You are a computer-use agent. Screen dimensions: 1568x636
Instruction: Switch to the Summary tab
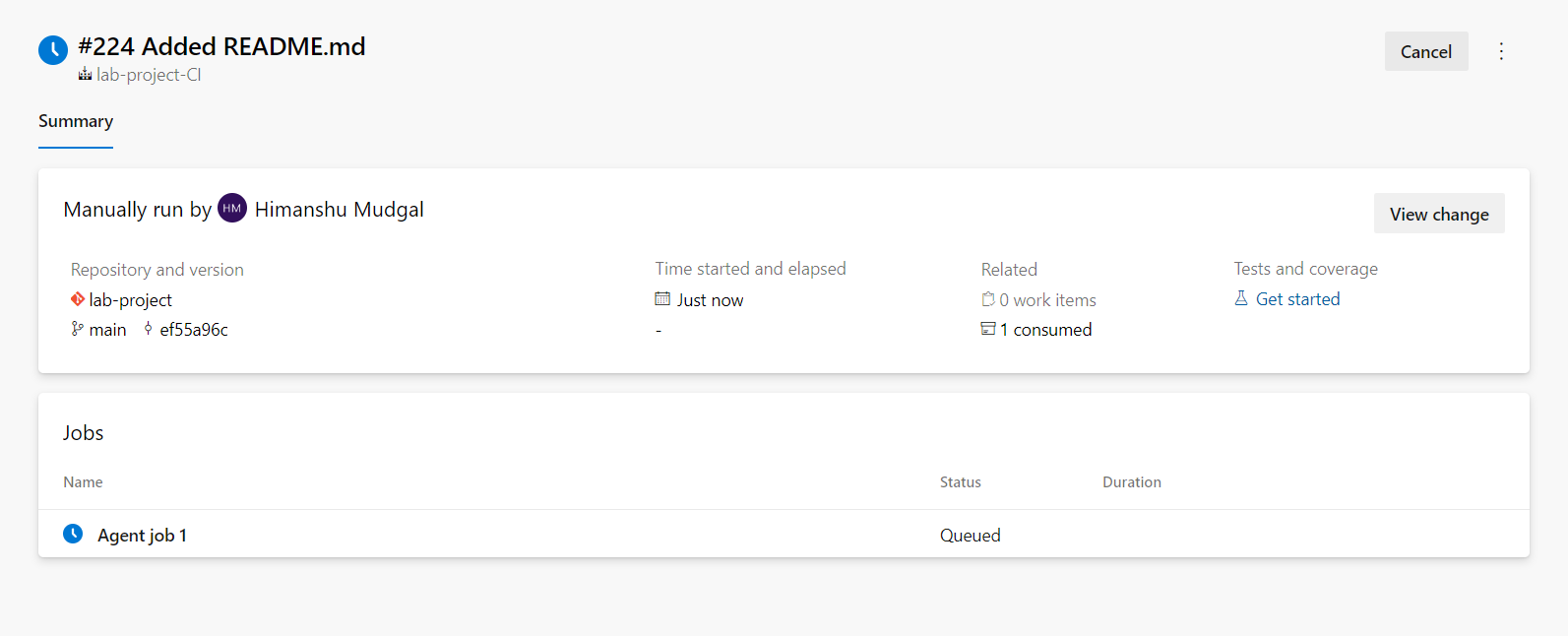(x=76, y=121)
